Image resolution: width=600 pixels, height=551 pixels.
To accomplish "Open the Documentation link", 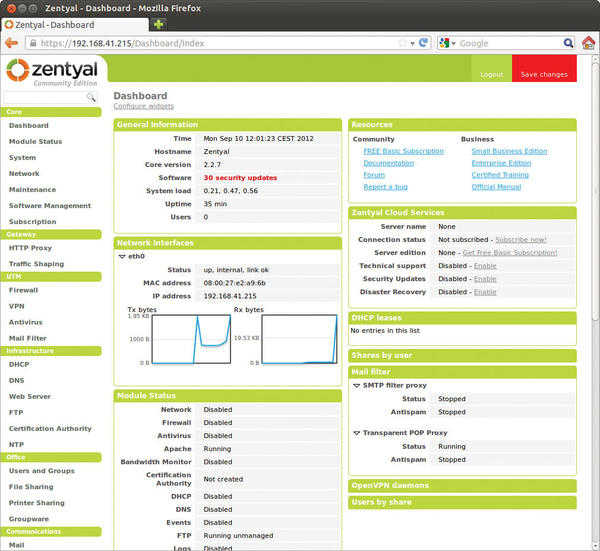I will (389, 163).
